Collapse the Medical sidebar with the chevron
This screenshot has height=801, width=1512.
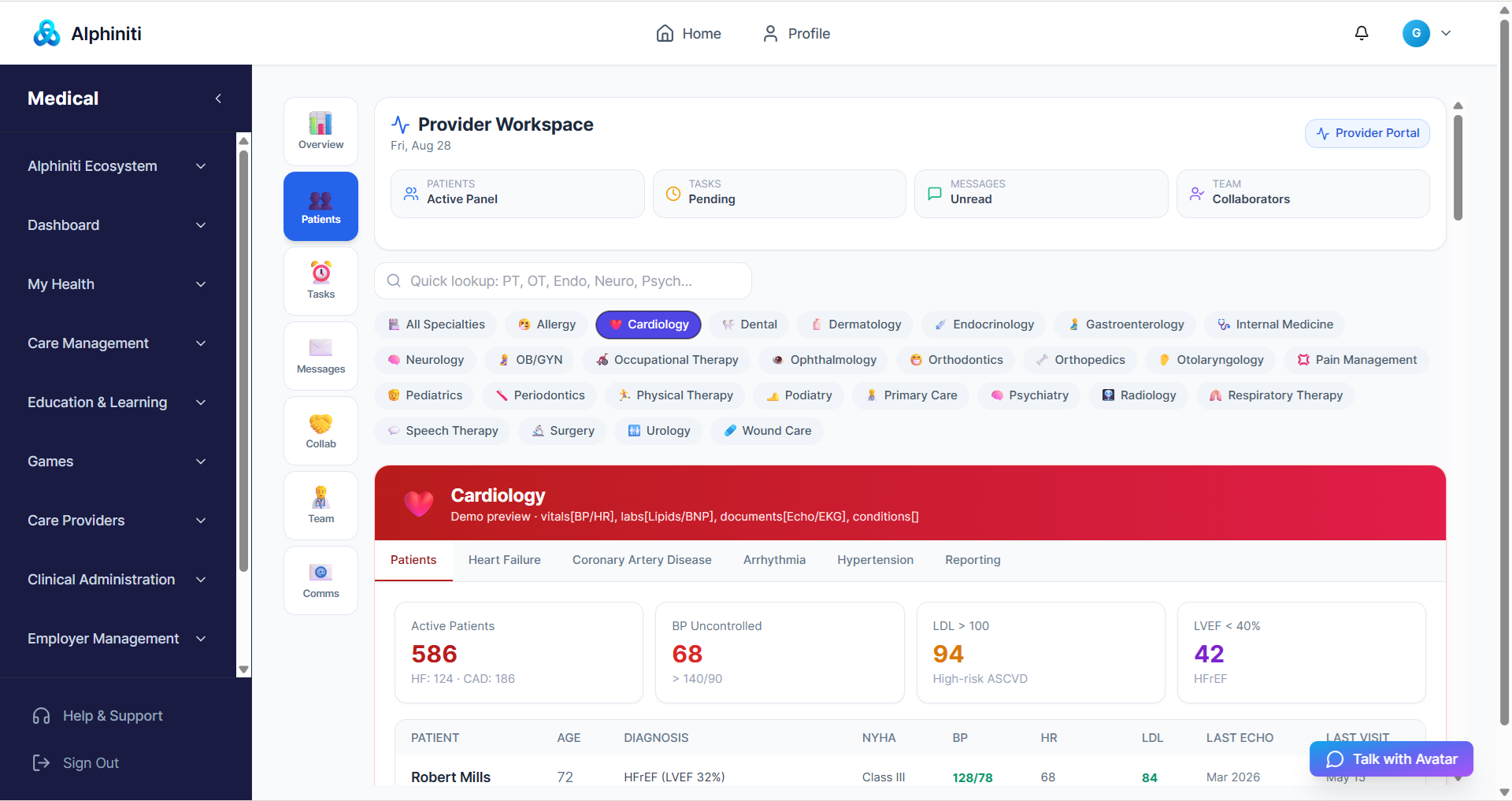tap(218, 98)
